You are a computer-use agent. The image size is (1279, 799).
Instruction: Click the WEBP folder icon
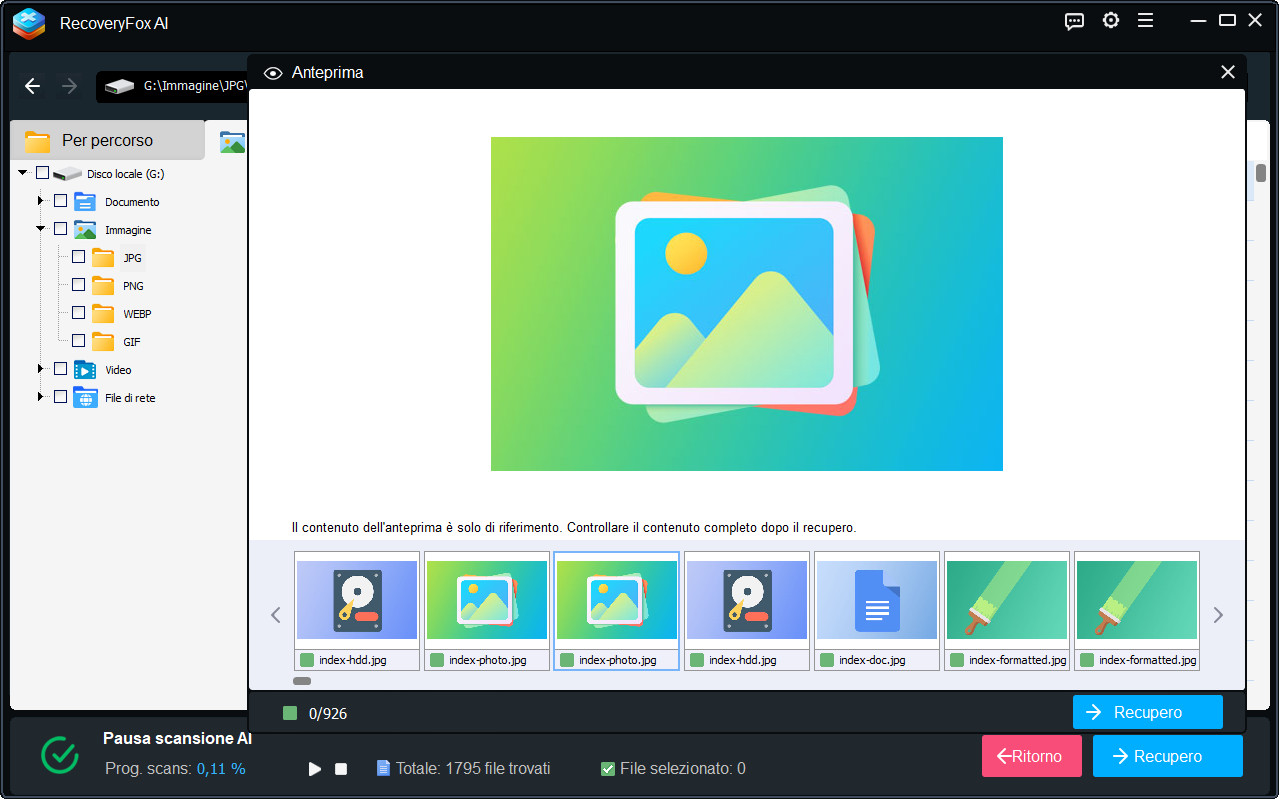pyautogui.click(x=103, y=313)
